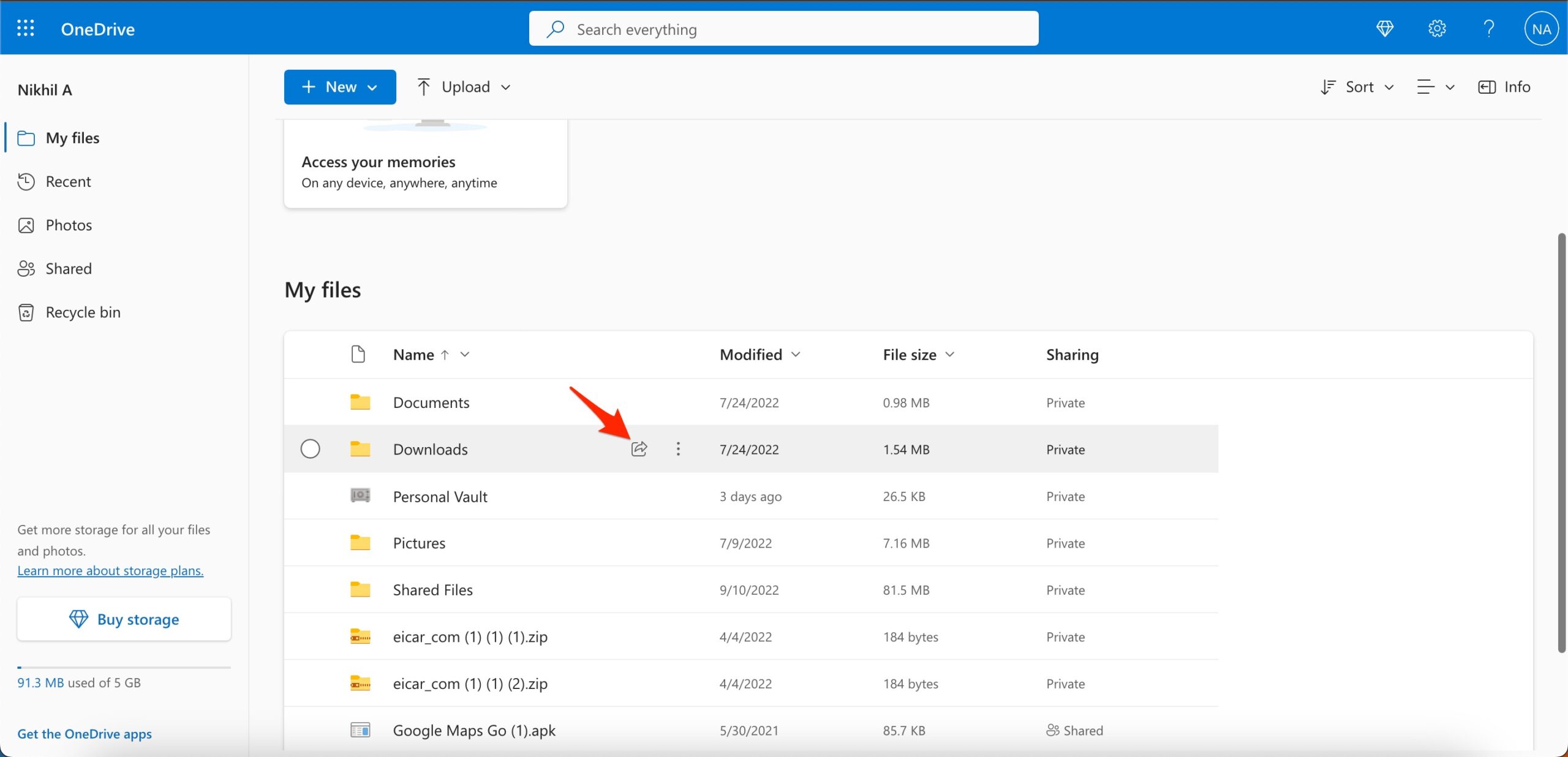Click the OneDrive diamond premium icon

click(1384, 27)
